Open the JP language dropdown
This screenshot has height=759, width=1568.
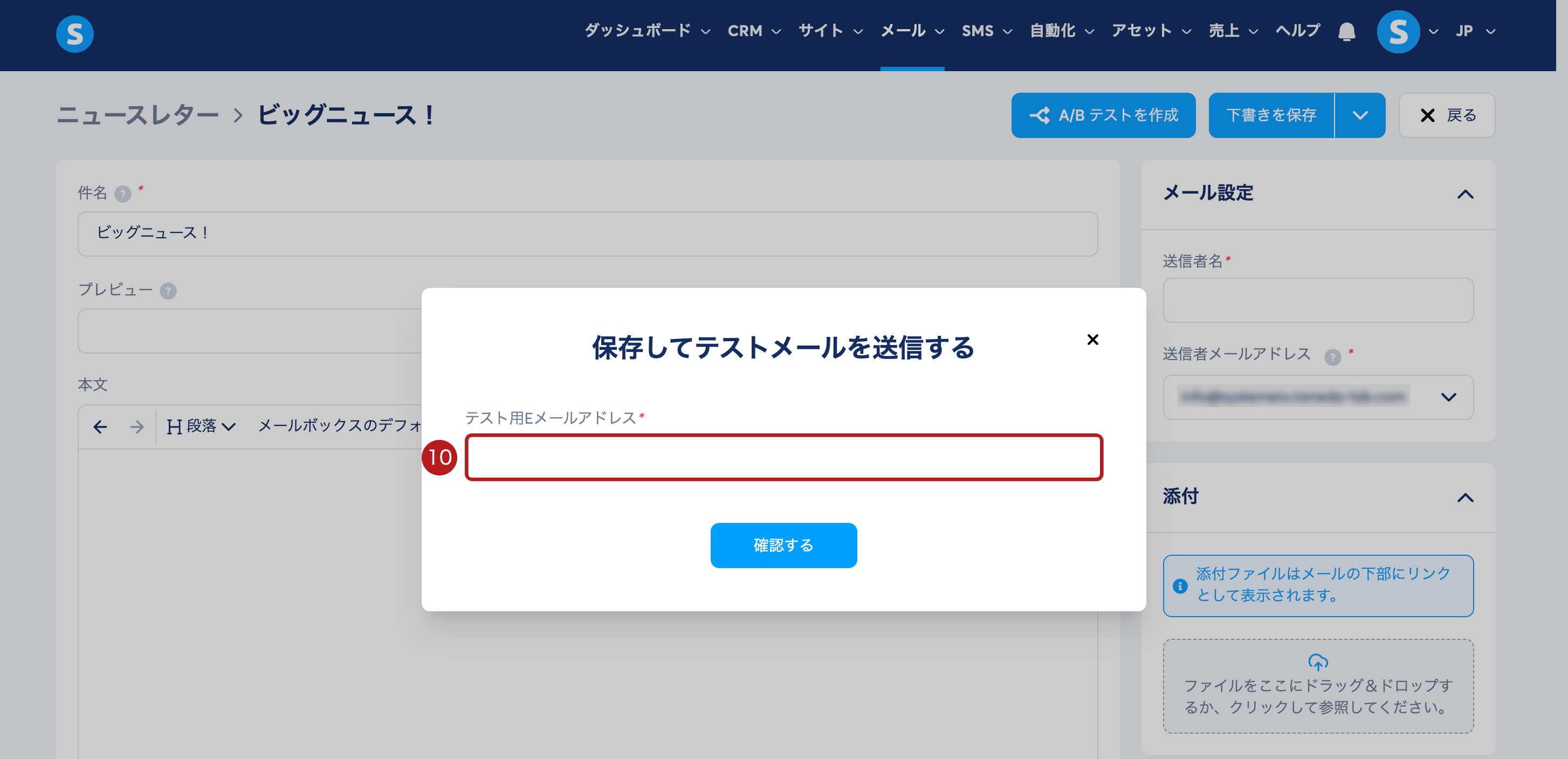[x=1475, y=31]
